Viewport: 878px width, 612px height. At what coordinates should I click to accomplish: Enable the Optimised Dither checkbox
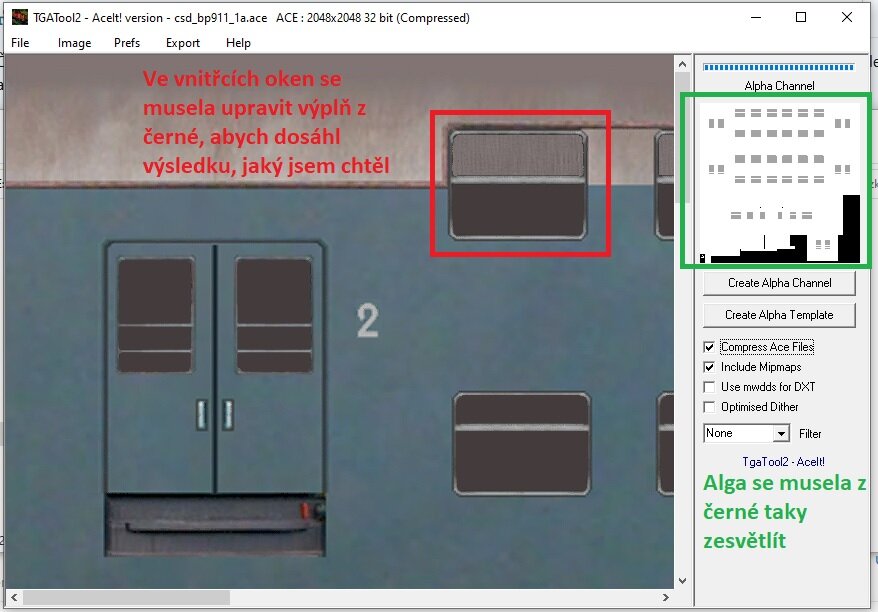pyautogui.click(x=709, y=407)
